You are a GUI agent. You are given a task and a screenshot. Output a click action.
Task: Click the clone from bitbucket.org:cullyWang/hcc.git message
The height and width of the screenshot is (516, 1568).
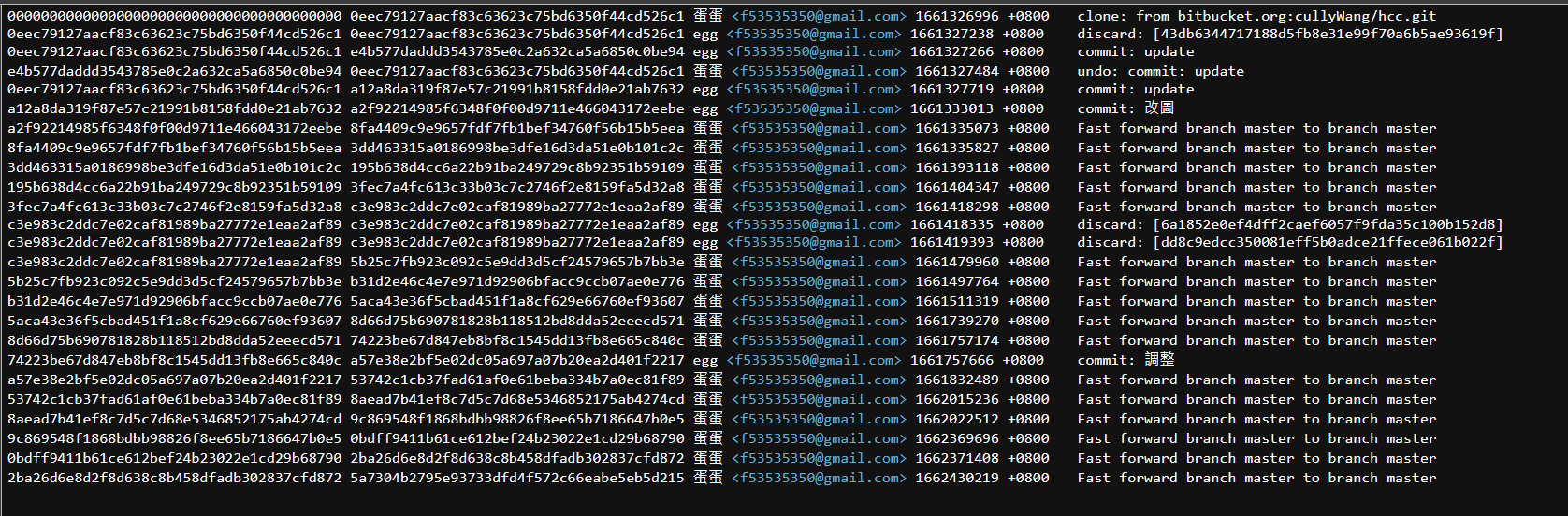(1256, 16)
